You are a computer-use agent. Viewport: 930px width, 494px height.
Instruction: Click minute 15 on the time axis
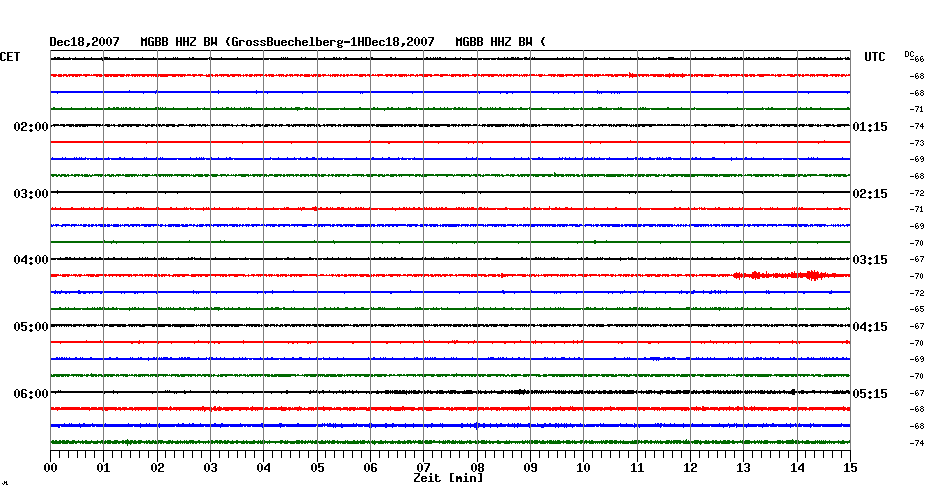click(x=851, y=468)
